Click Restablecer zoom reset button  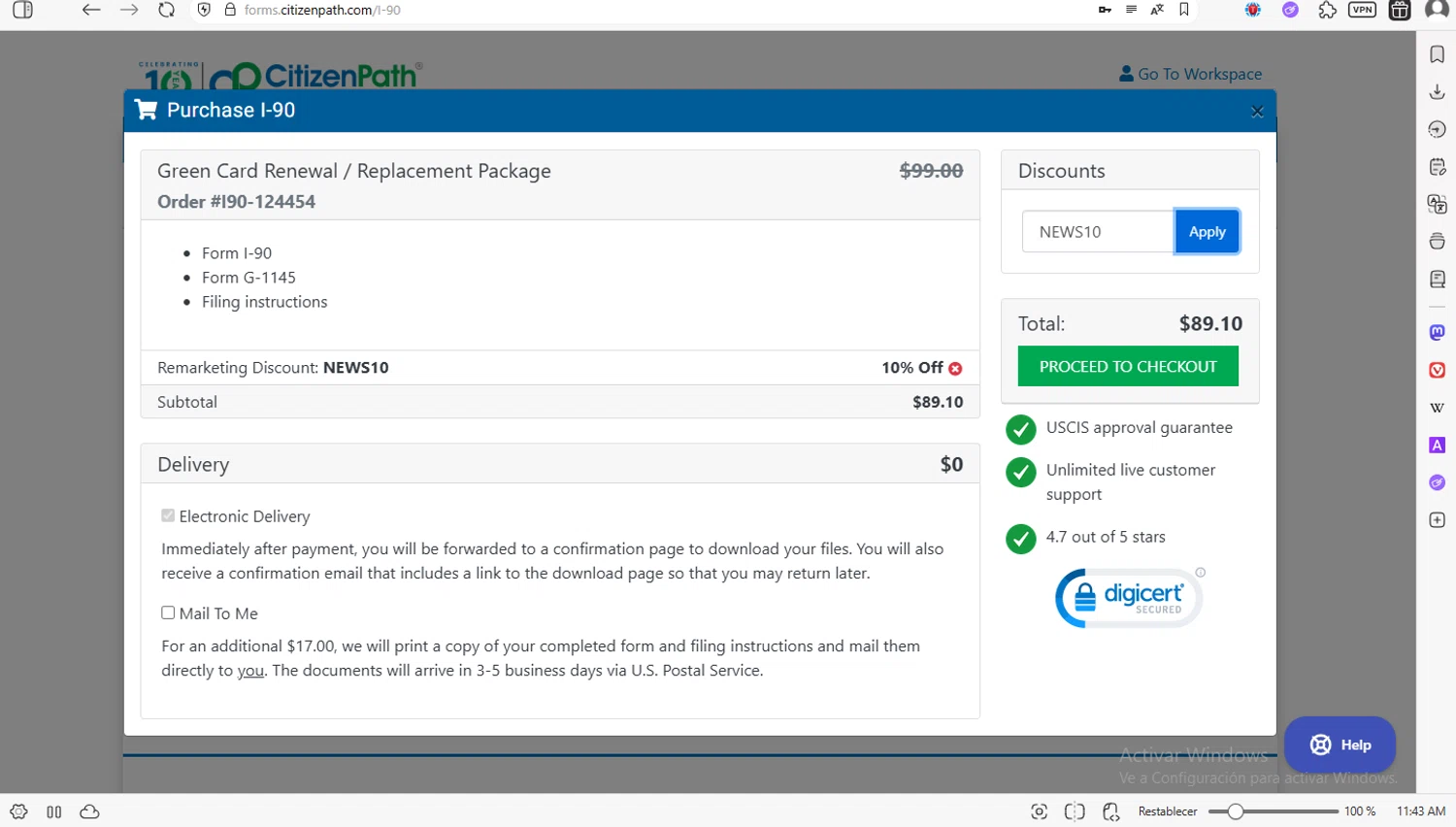tap(1168, 811)
